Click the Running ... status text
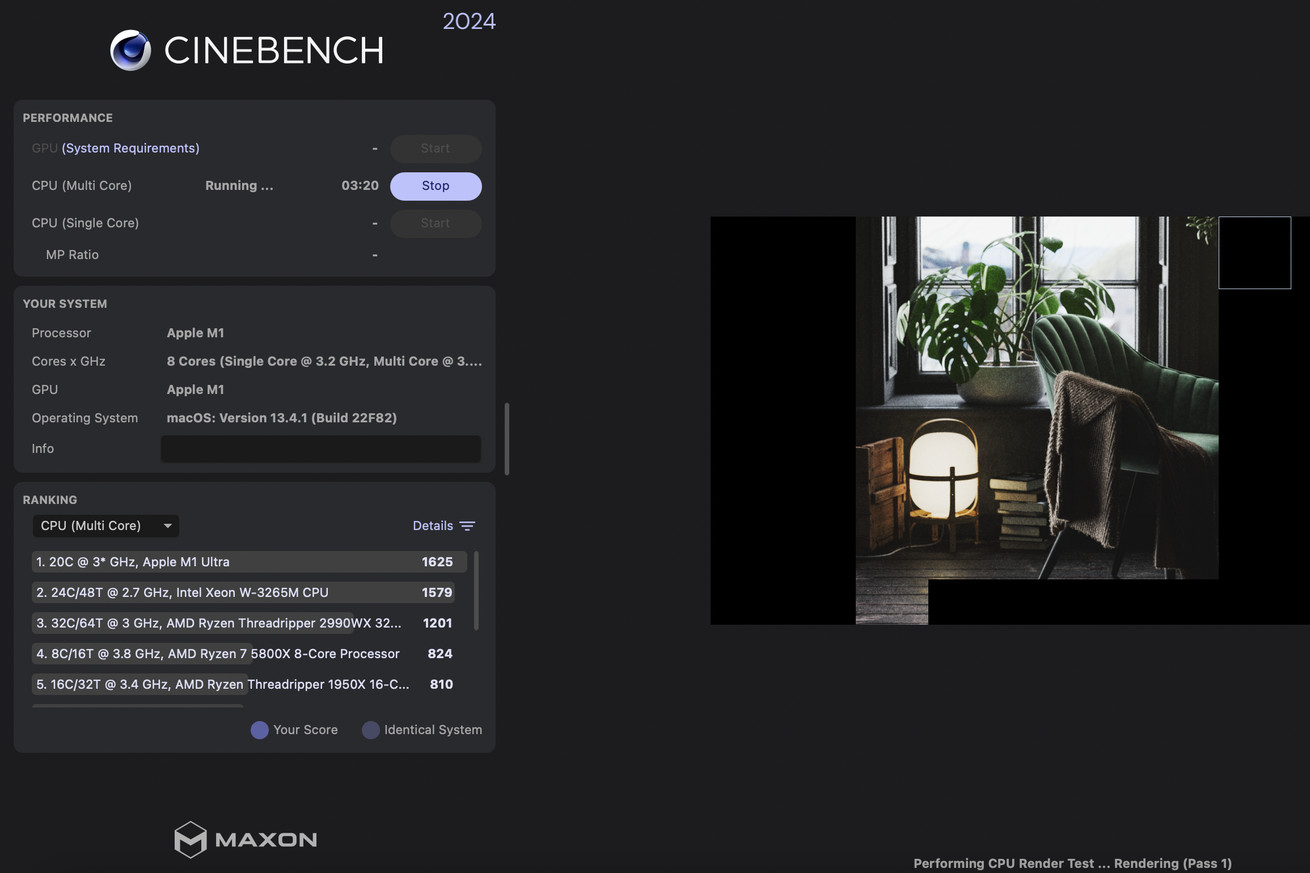Image resolution: width=1310 pixels, height=873 pixels. 239,186
